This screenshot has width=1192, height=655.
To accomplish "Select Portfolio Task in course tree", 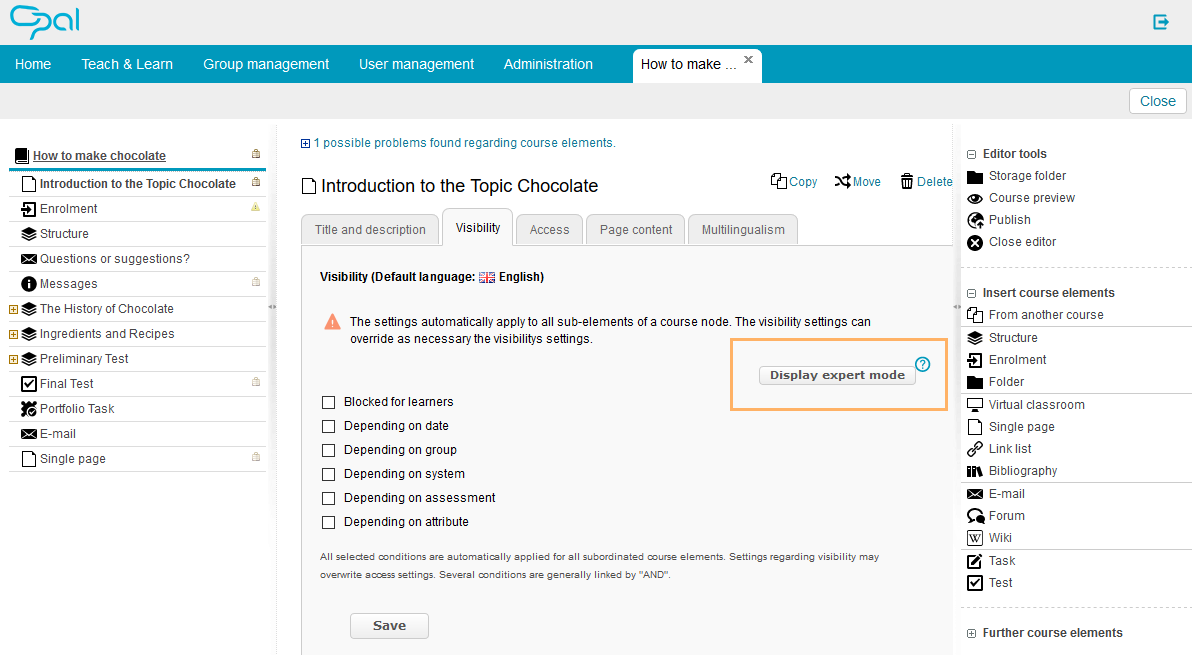I will (77, 409).
